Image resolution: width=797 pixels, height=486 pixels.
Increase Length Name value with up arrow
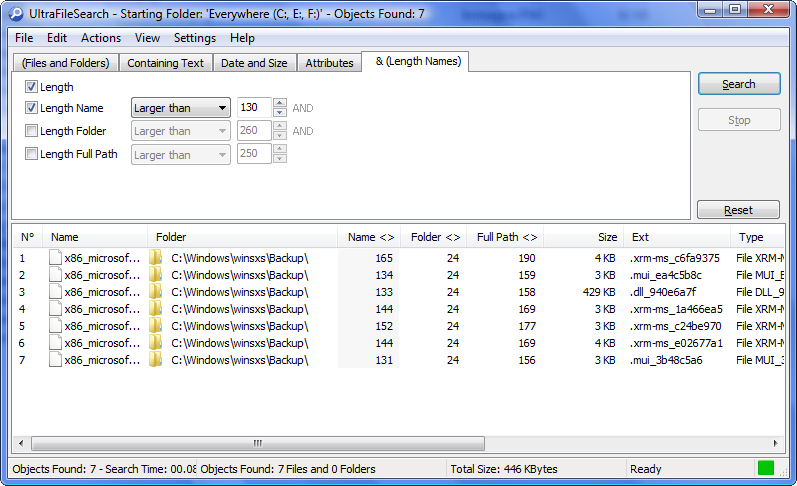(x=280, y=103)
